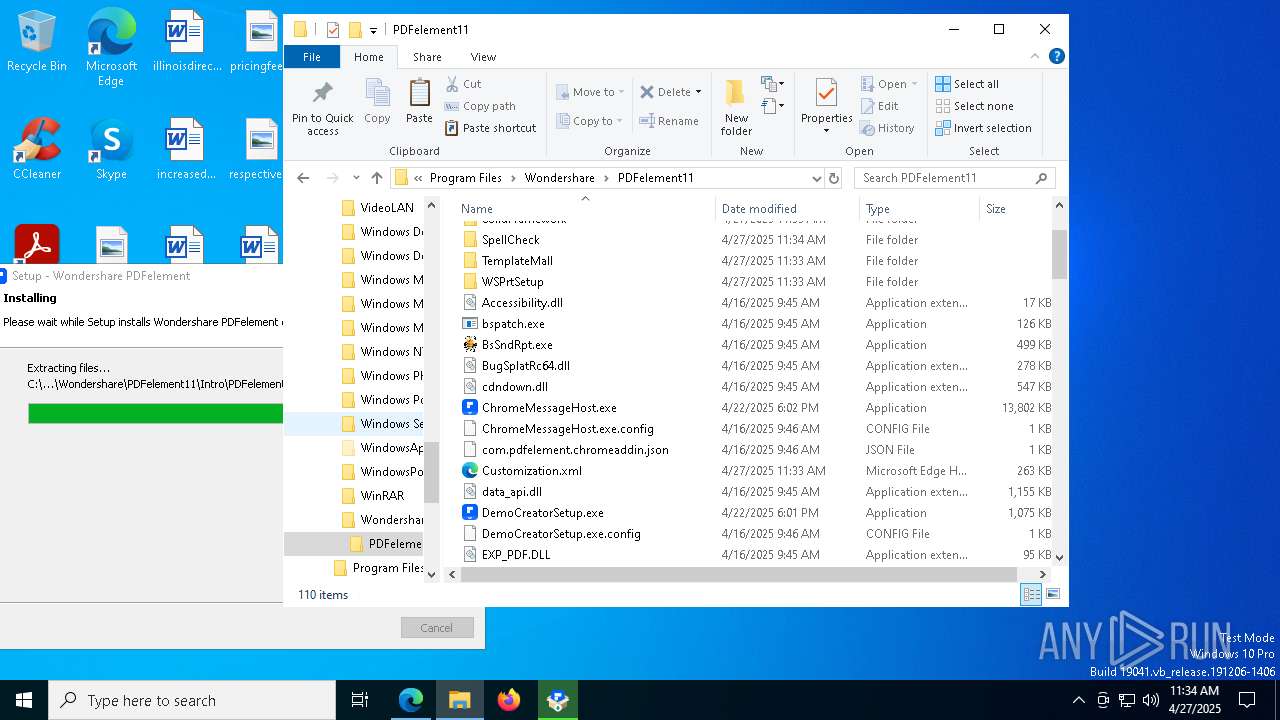Sort files by Date modified column
Viewport: 1280px width, 720px height.
pyautogui.click(x=787, y=209)
